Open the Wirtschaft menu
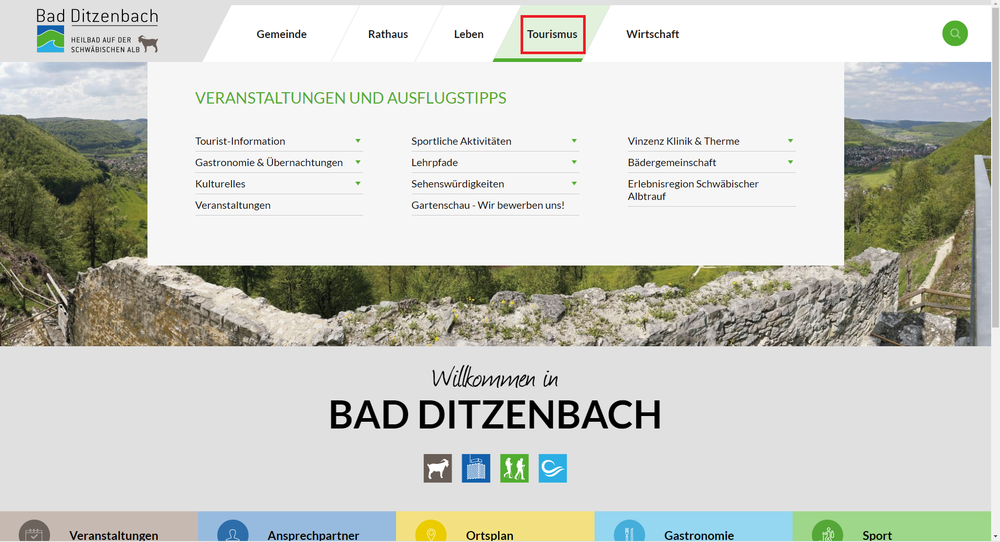1000x542 pixels. coord(652,34)
